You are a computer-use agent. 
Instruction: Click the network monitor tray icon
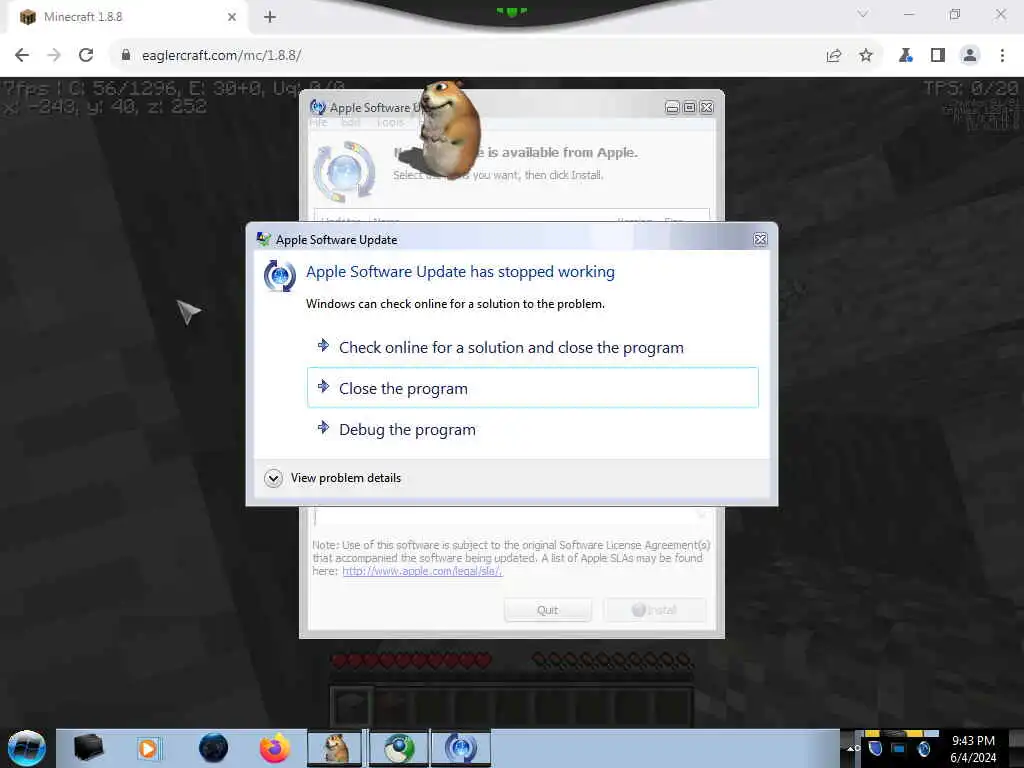[899, 748]
